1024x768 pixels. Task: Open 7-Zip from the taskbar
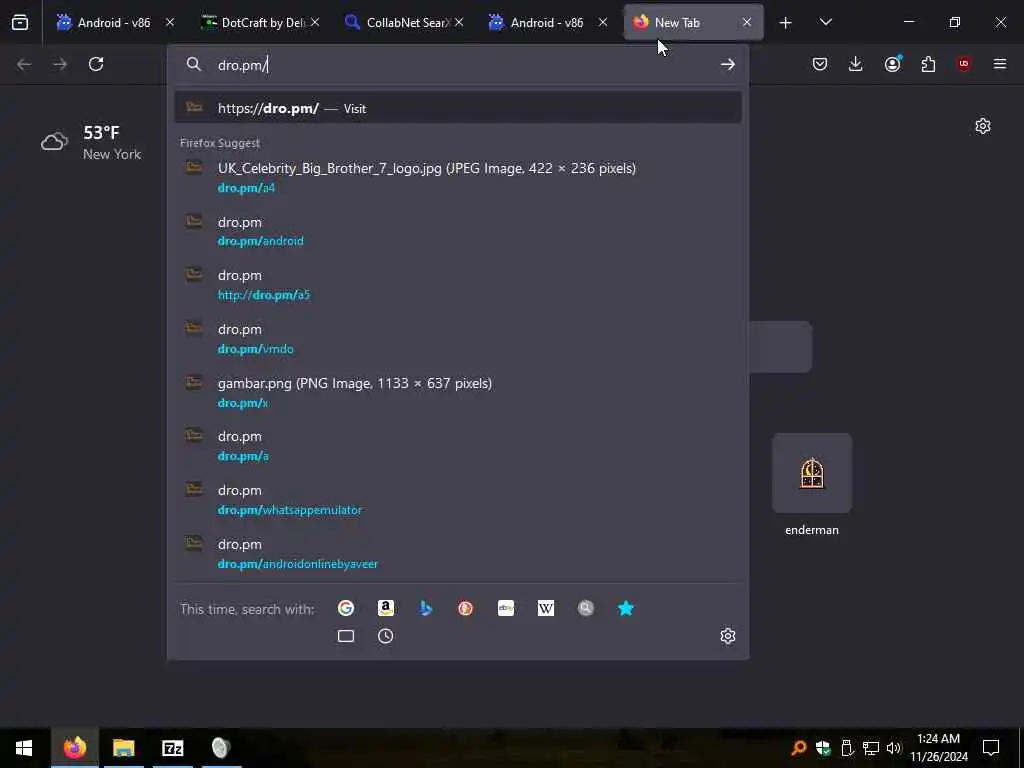[x=172, y=748]
